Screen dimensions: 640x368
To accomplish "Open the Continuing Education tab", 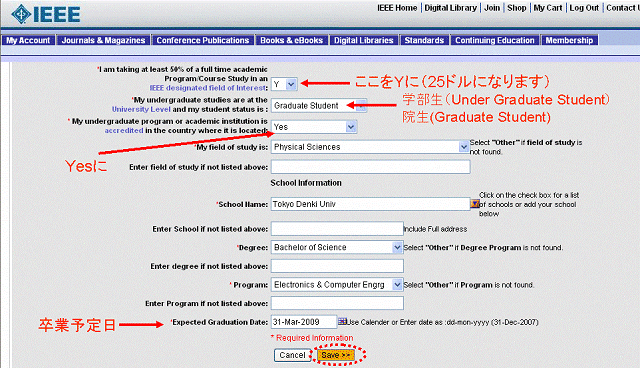I will point(495,40).
